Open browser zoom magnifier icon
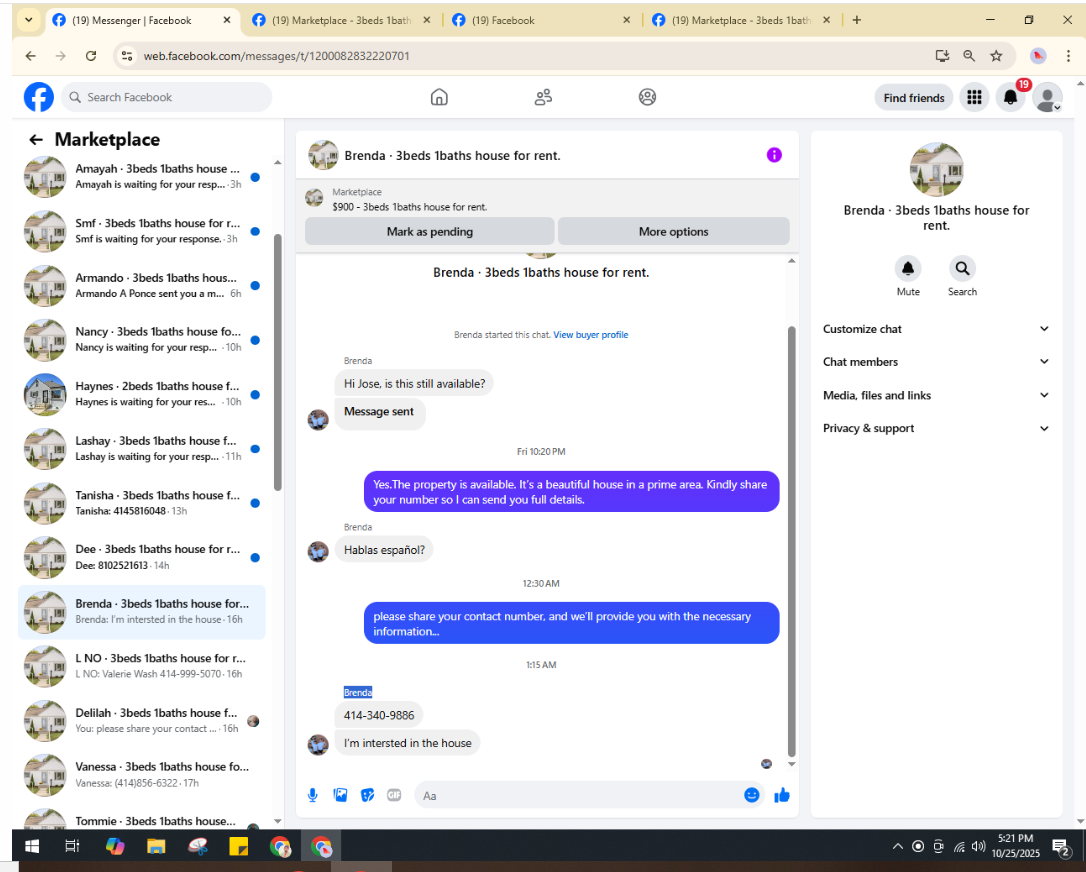1086x872 pixels. coord(969,56)
